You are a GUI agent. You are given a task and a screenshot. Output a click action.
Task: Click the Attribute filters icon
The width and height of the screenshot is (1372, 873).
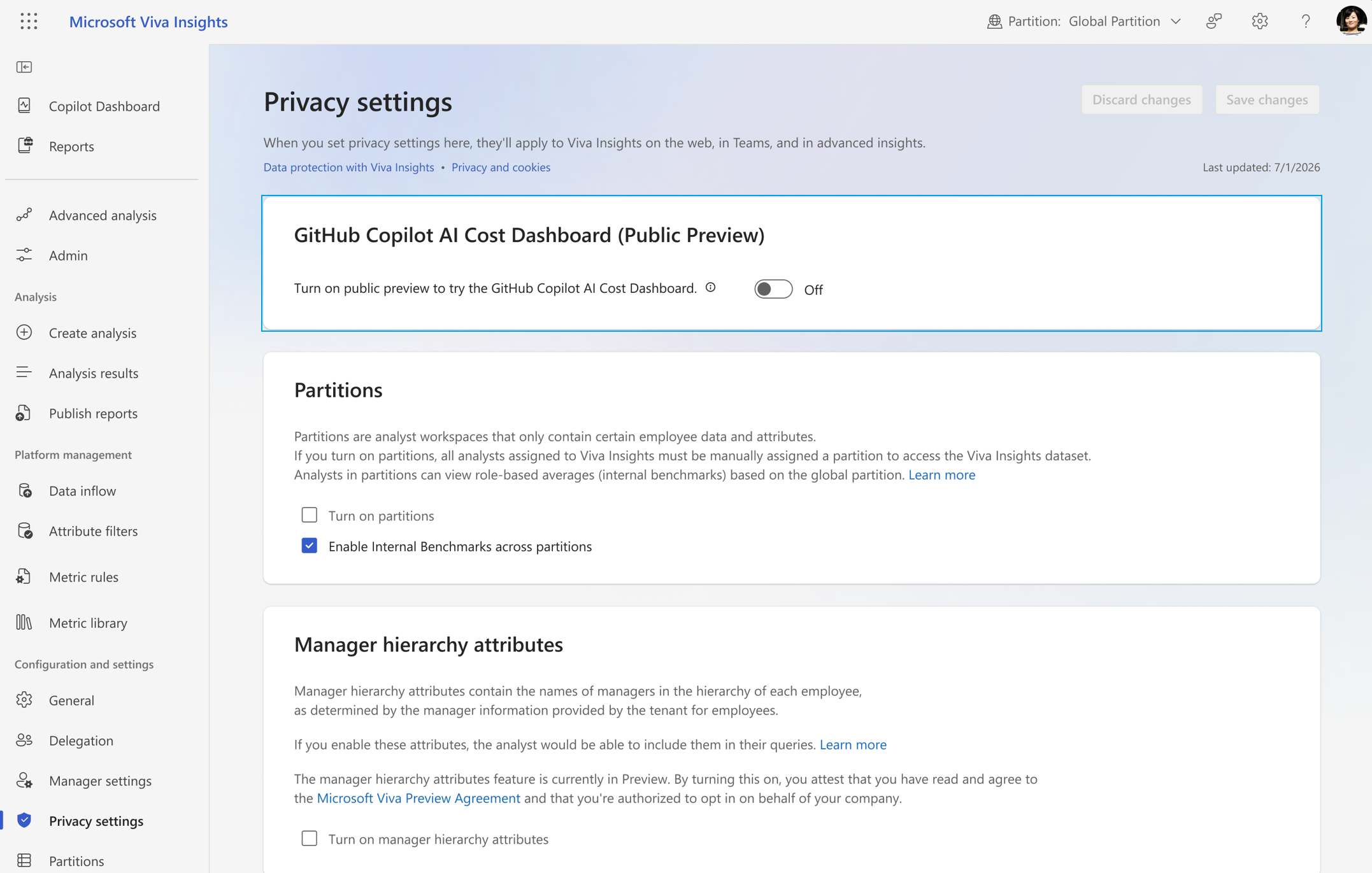pyautogui.click(x=25, y=530)
